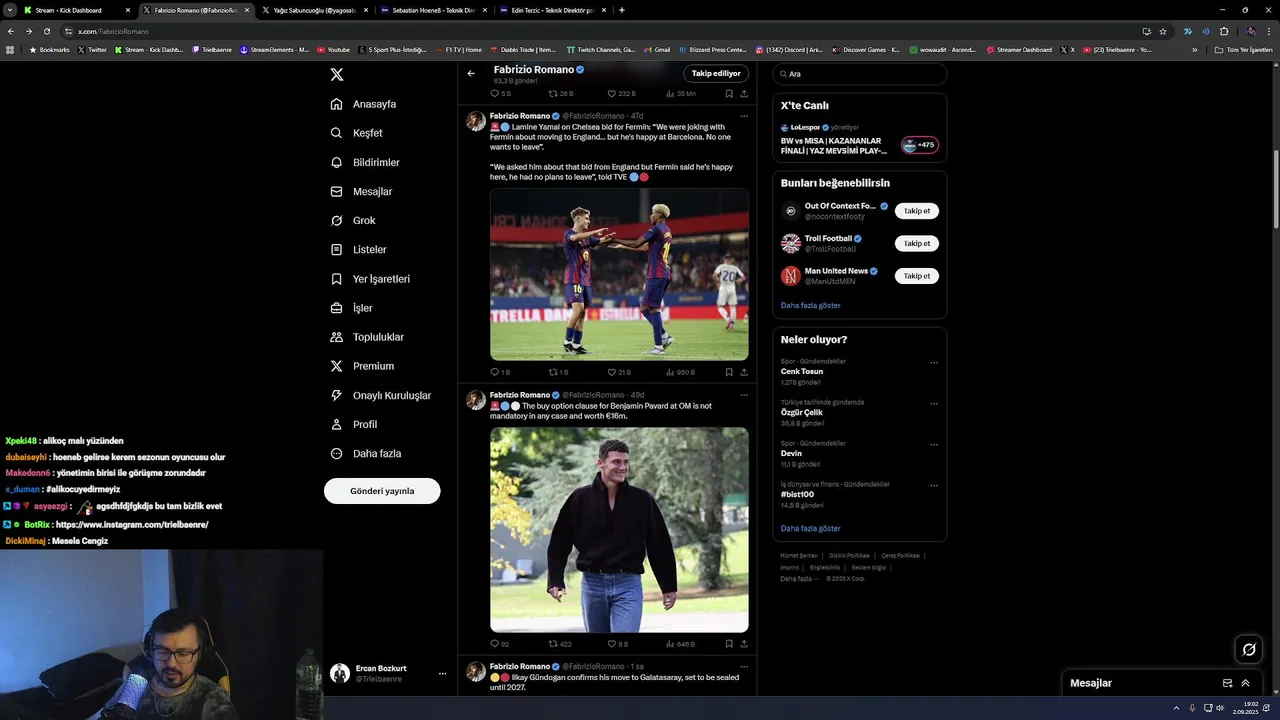Switch to Yağız Sabuncuoğlu tab
The image size is (1280, 720).
pyautogui.click(x=314, y=10)
